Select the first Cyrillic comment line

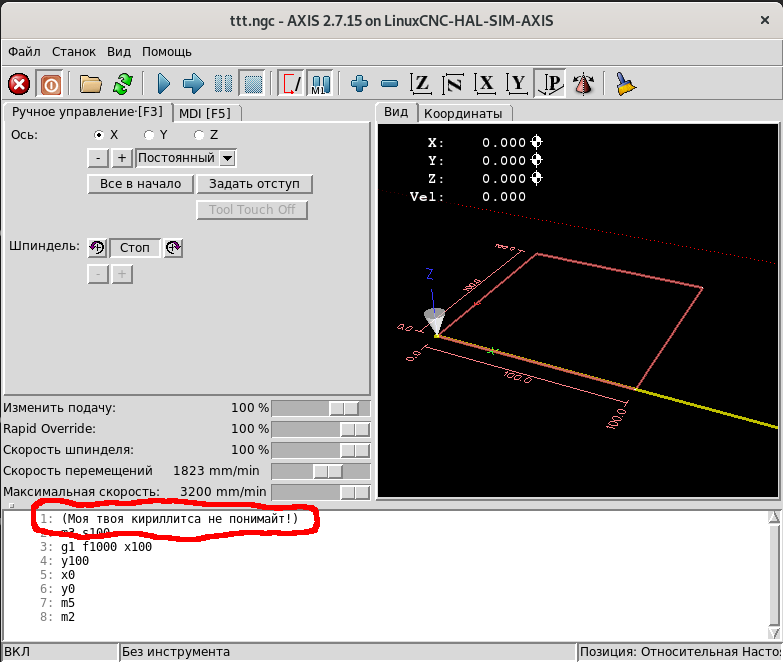coord(180,519)
